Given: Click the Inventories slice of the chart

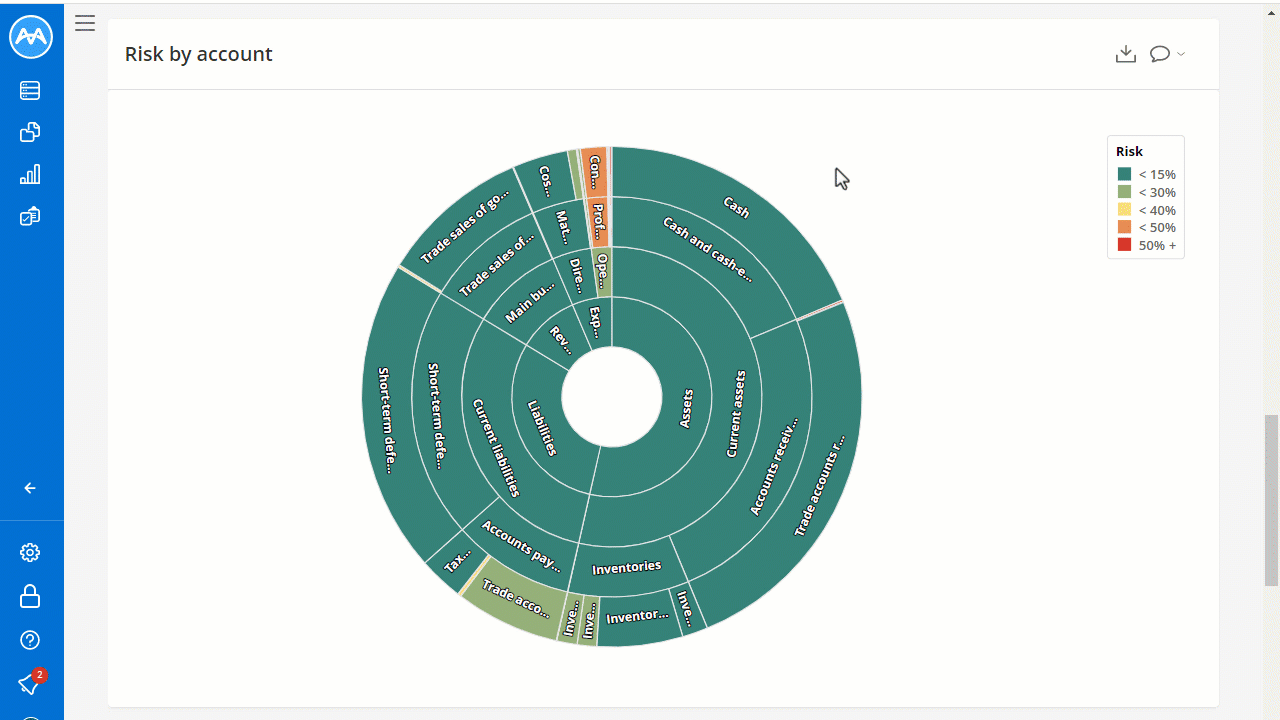Looking at the screenshot, I should [x=626, y=566].
